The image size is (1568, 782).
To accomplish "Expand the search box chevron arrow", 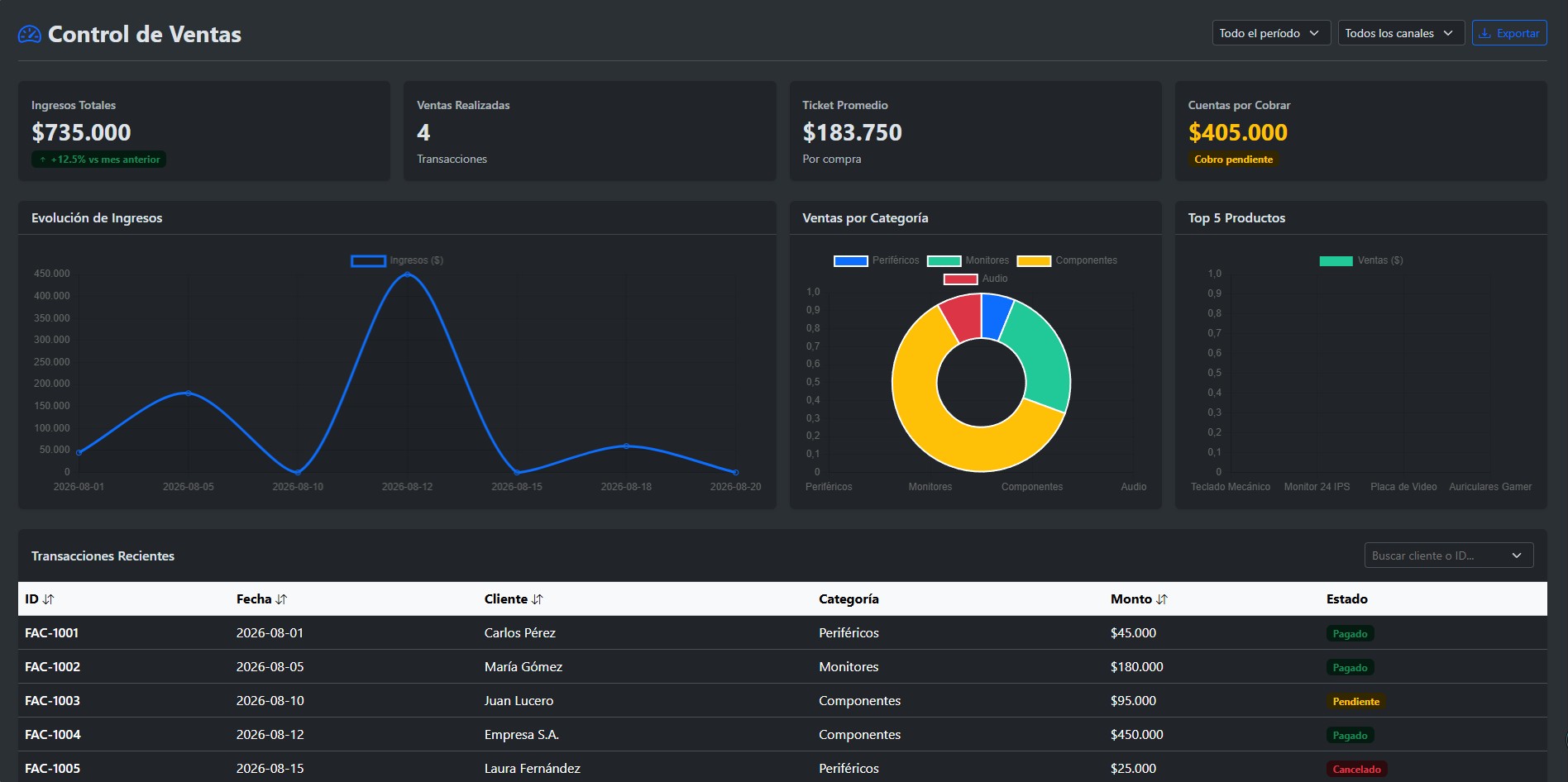I will [x=1517, y=556].
